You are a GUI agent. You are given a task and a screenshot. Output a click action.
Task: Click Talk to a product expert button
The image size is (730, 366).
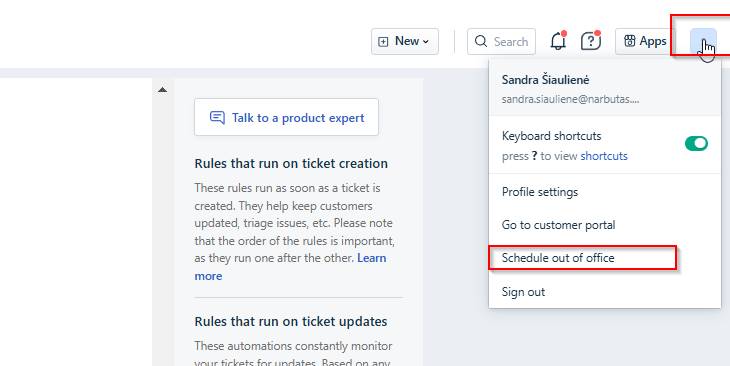click(286, 117)
